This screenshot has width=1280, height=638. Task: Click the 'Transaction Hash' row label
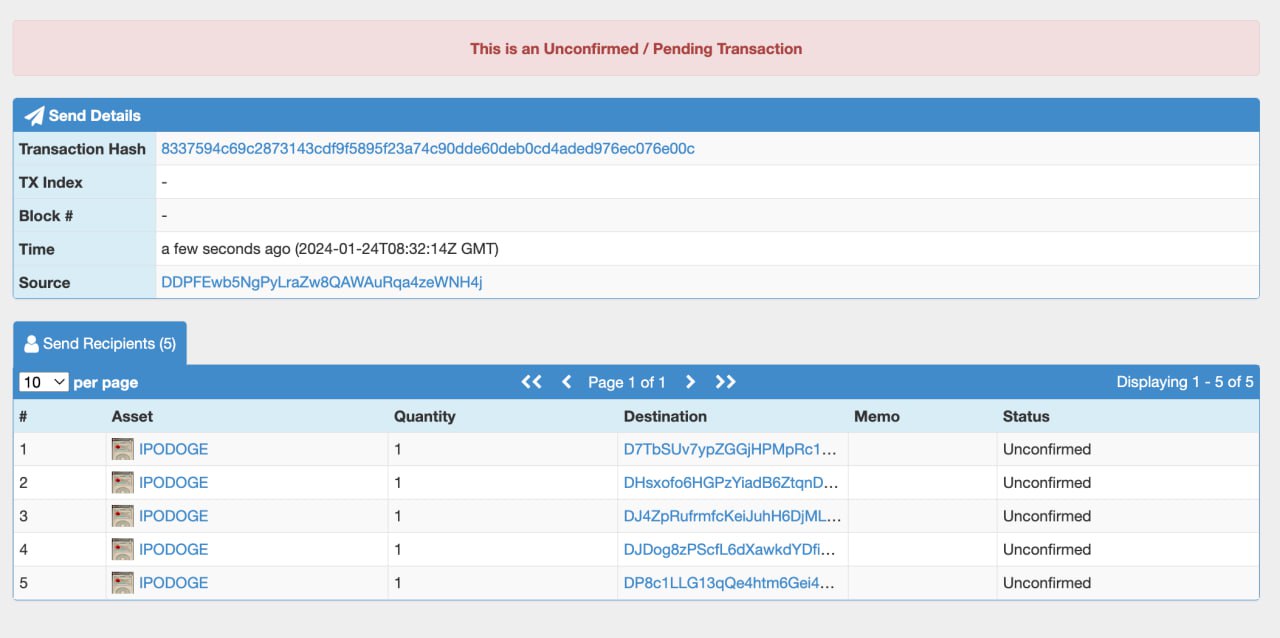(83, 149)
